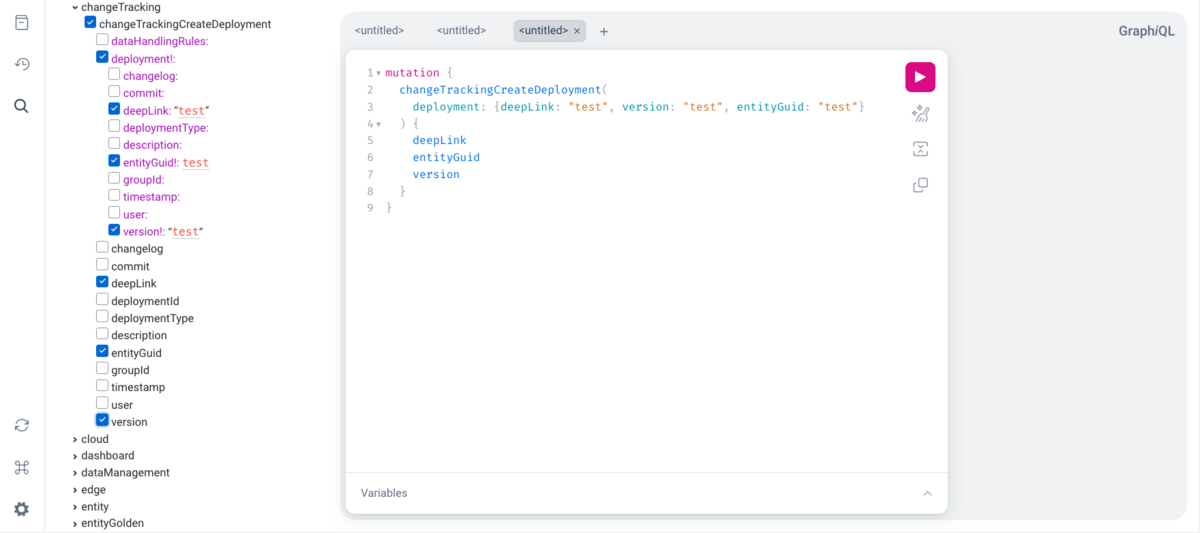Open the documentation explorer sidebar icon
The height and width of the screenshot is (533, 1200).
[x=21, y=22]
